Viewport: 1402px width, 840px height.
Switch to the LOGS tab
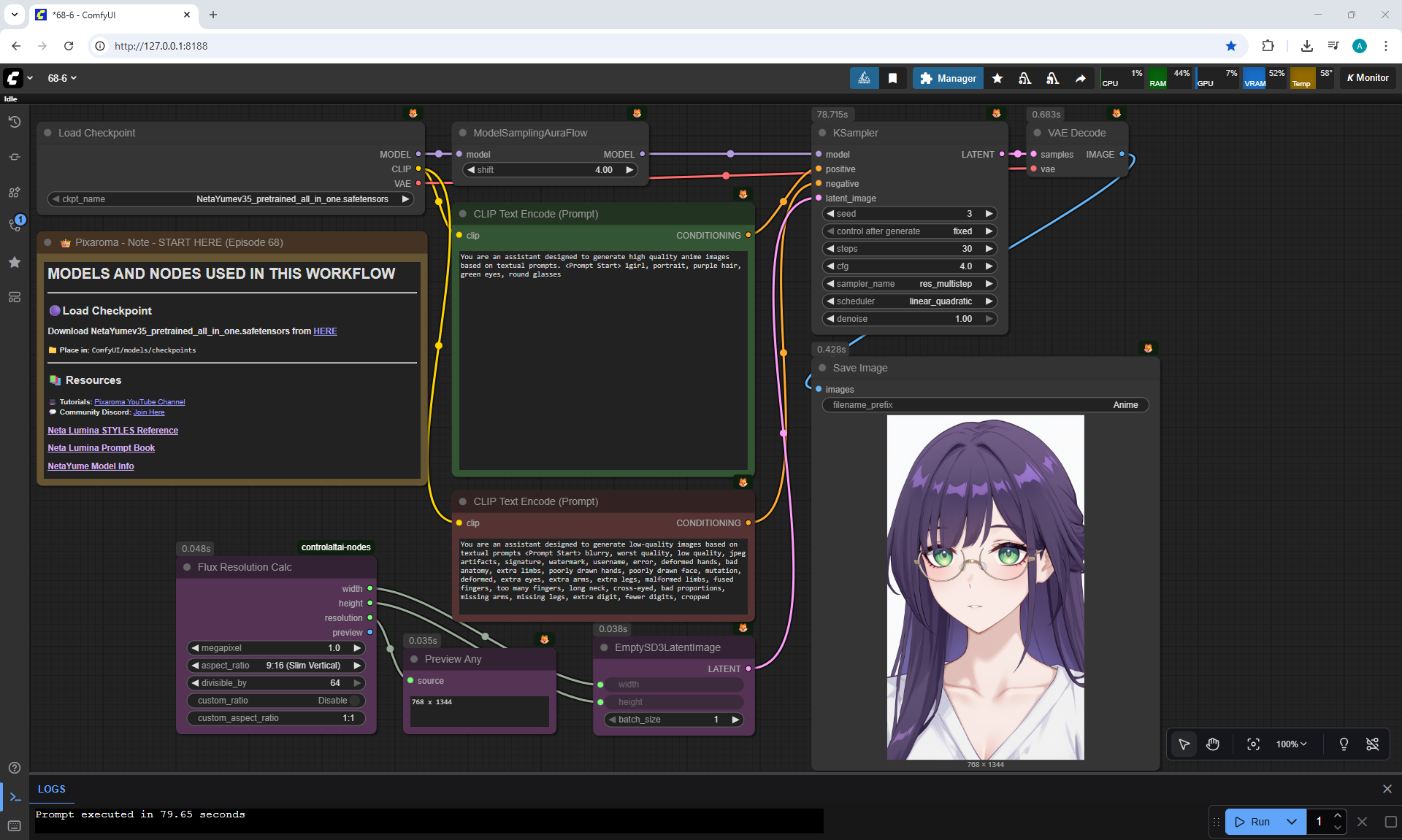pyautogui.click(x=51, y=789)
